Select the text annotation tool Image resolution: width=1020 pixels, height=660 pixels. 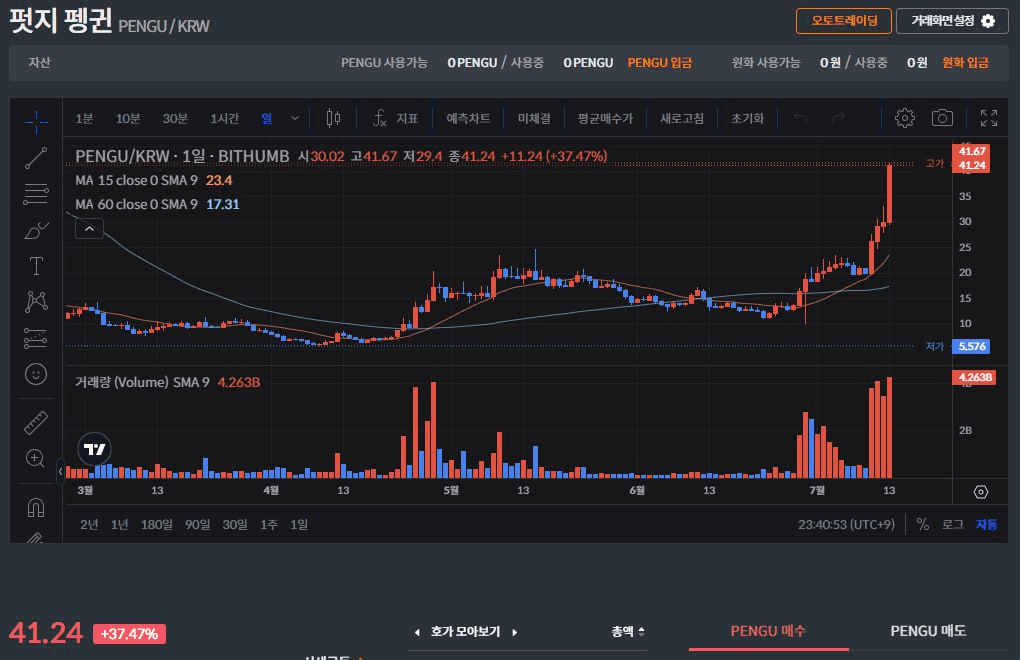click(36, 266)
